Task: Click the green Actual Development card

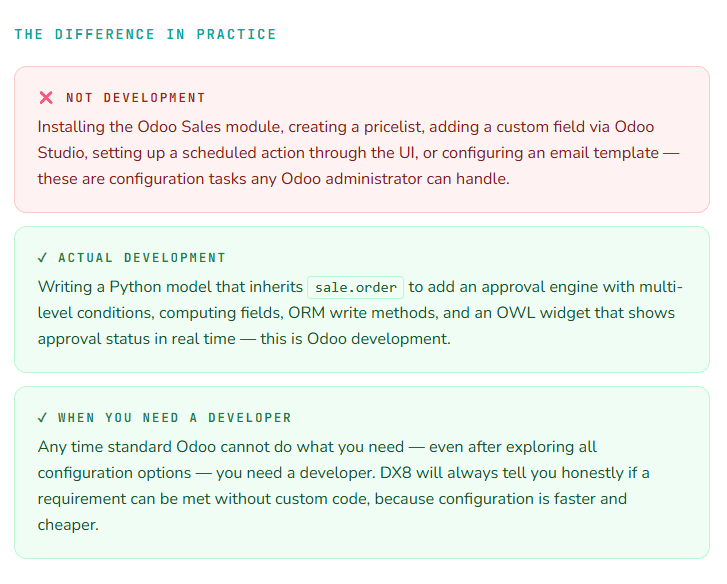Action: point(362,299)
